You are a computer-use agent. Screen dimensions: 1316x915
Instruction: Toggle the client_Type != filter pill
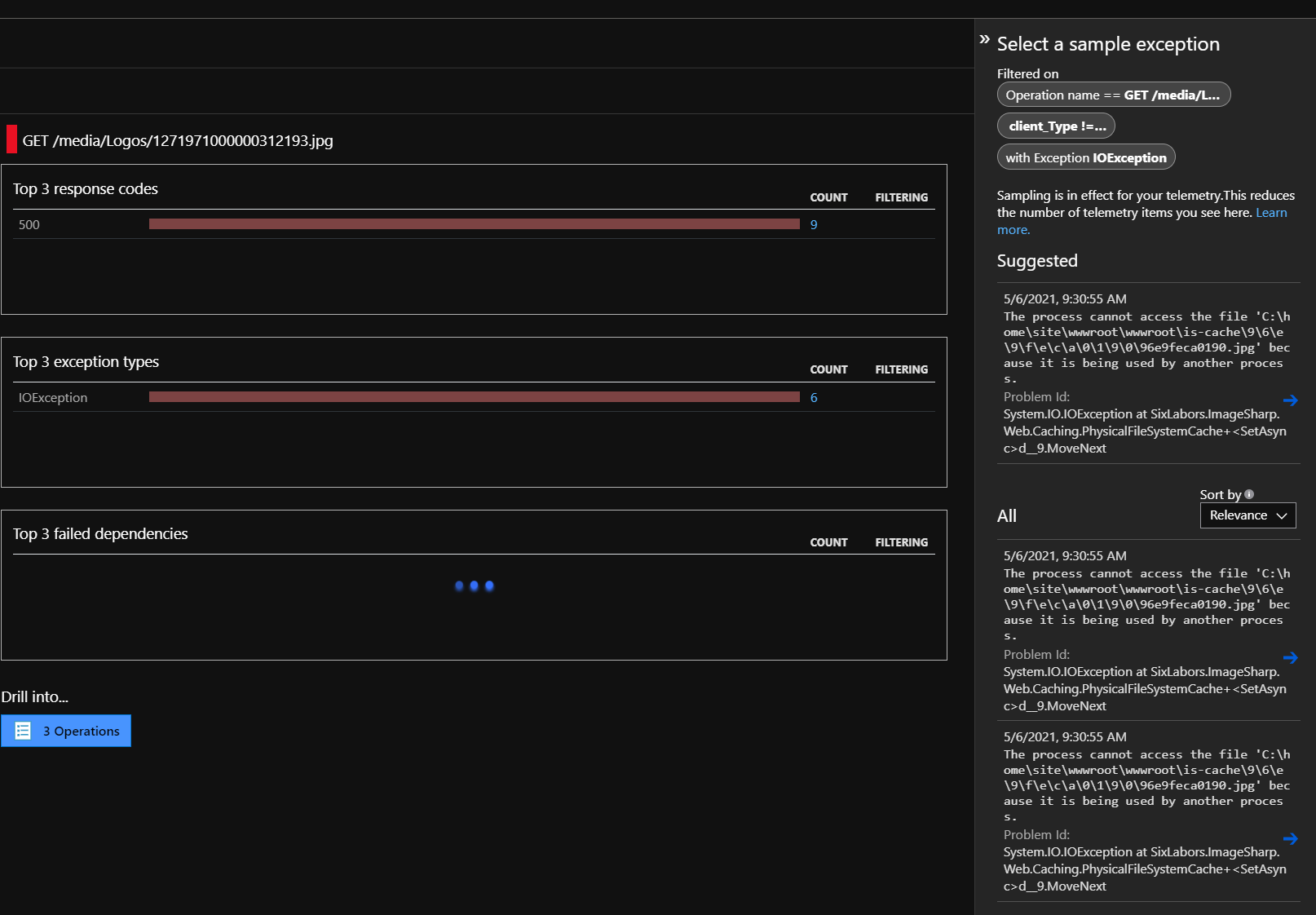1056,125
